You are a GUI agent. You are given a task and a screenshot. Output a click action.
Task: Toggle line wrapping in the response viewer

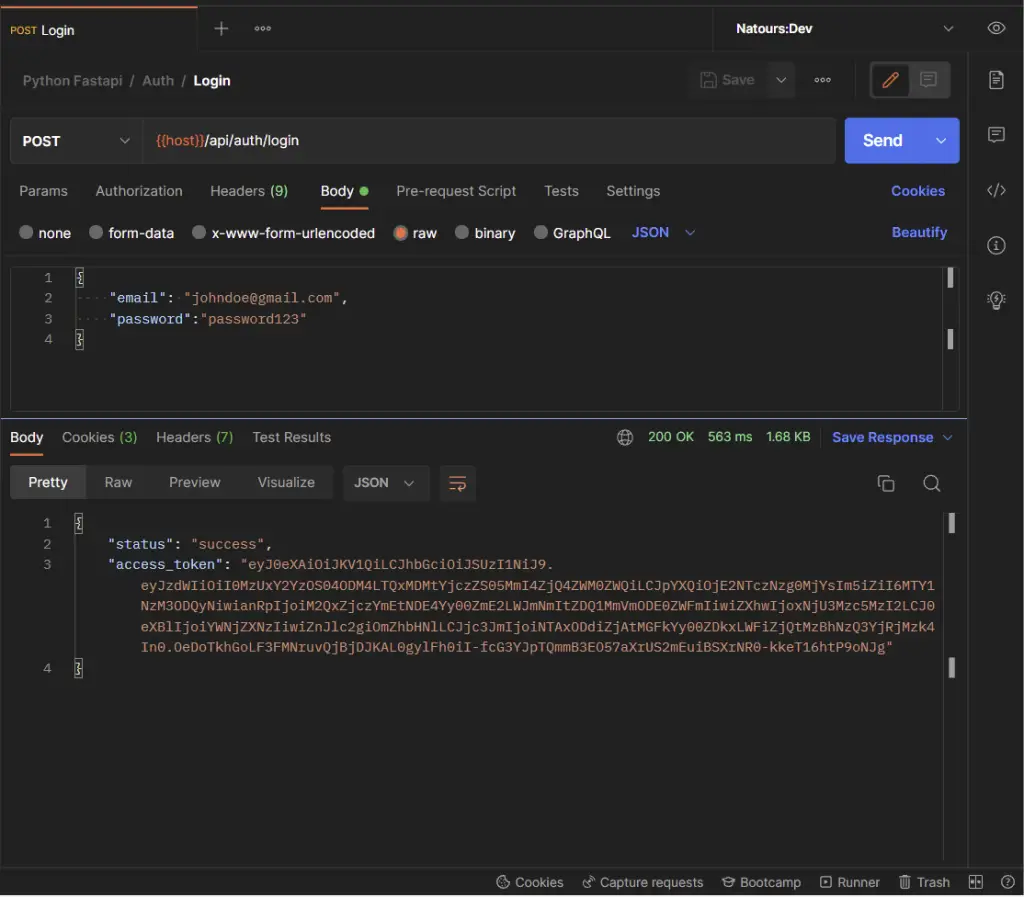(x=458, y=483)
